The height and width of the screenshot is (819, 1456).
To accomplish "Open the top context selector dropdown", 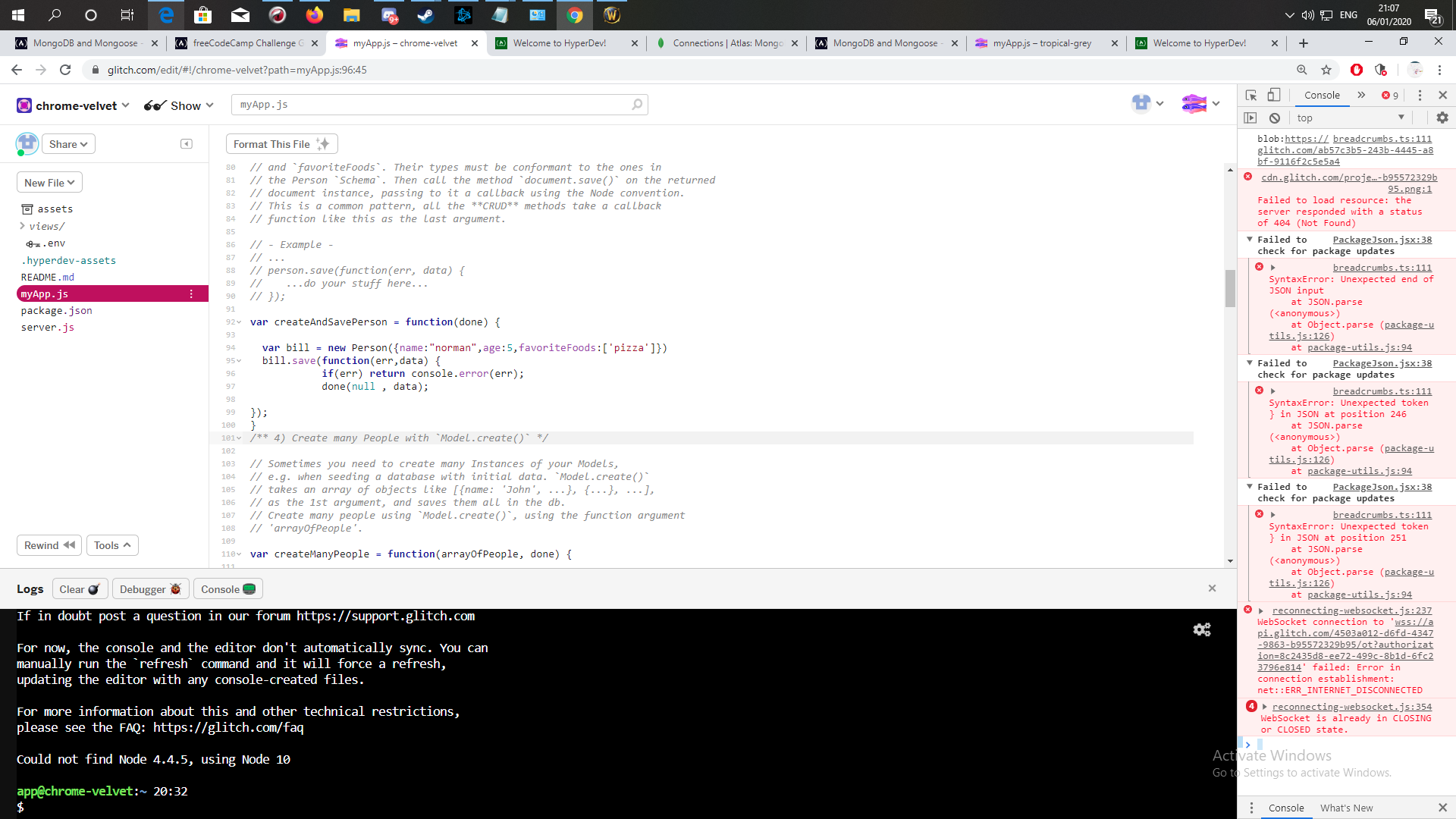I will coord(1350,118).
